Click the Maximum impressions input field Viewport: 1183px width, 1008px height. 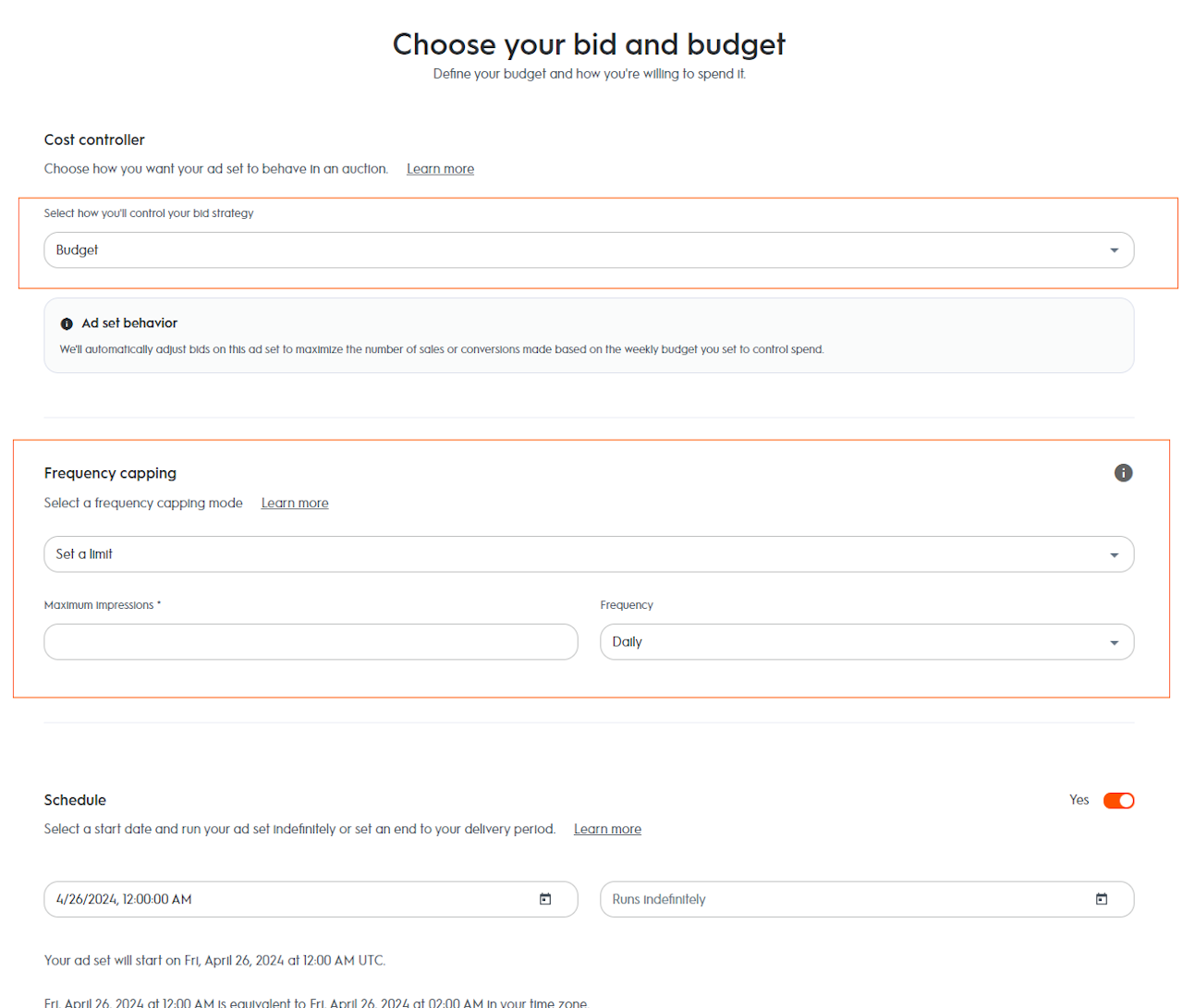point(311,642)
